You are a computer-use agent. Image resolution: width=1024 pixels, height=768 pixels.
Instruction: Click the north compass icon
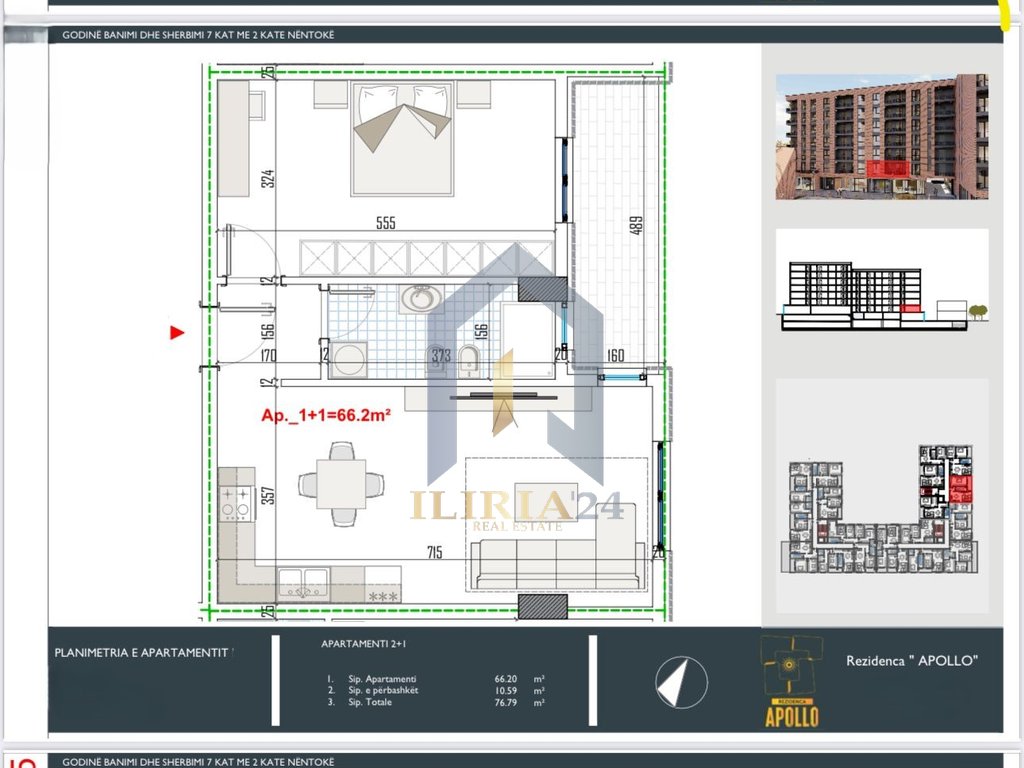681,683
